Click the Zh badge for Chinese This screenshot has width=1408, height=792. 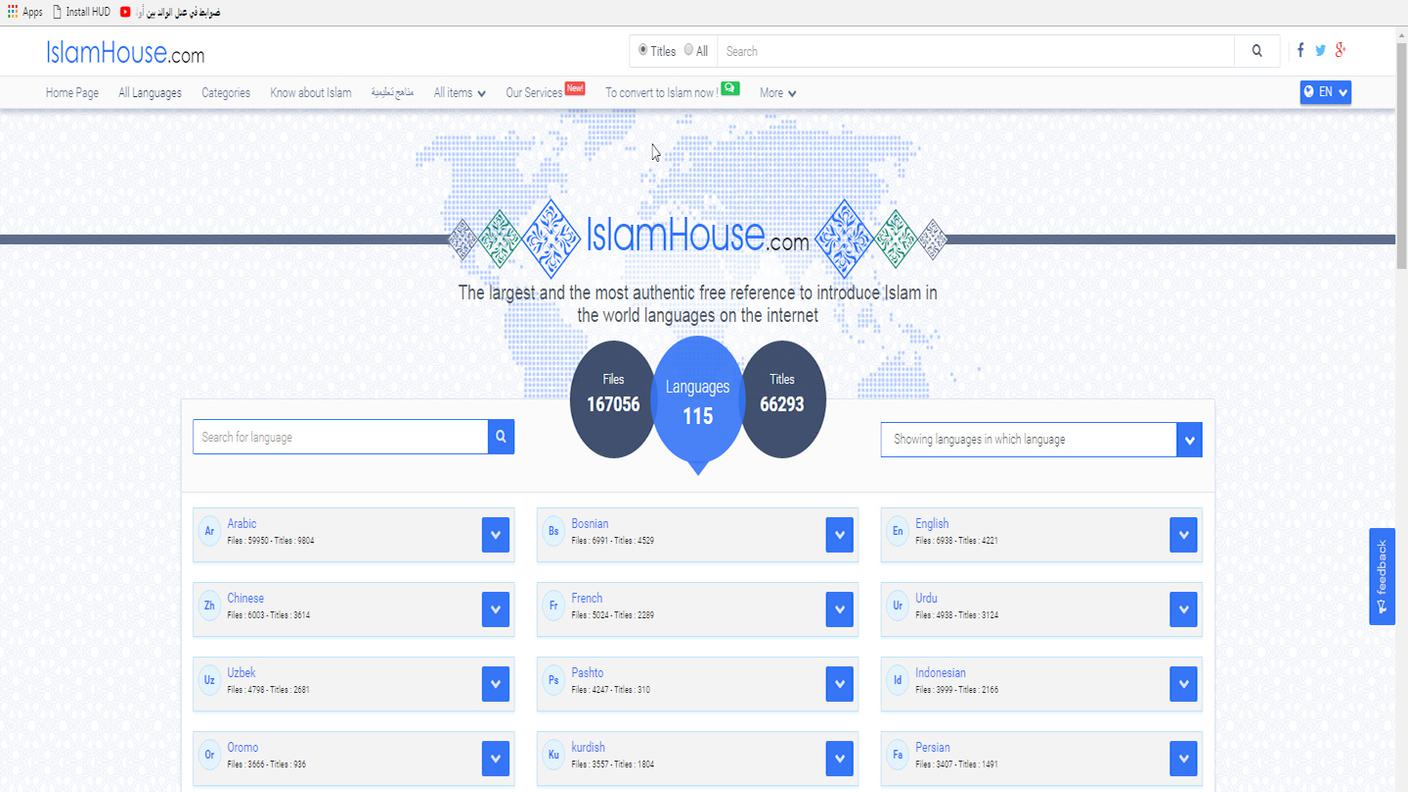tap(209, 606)
